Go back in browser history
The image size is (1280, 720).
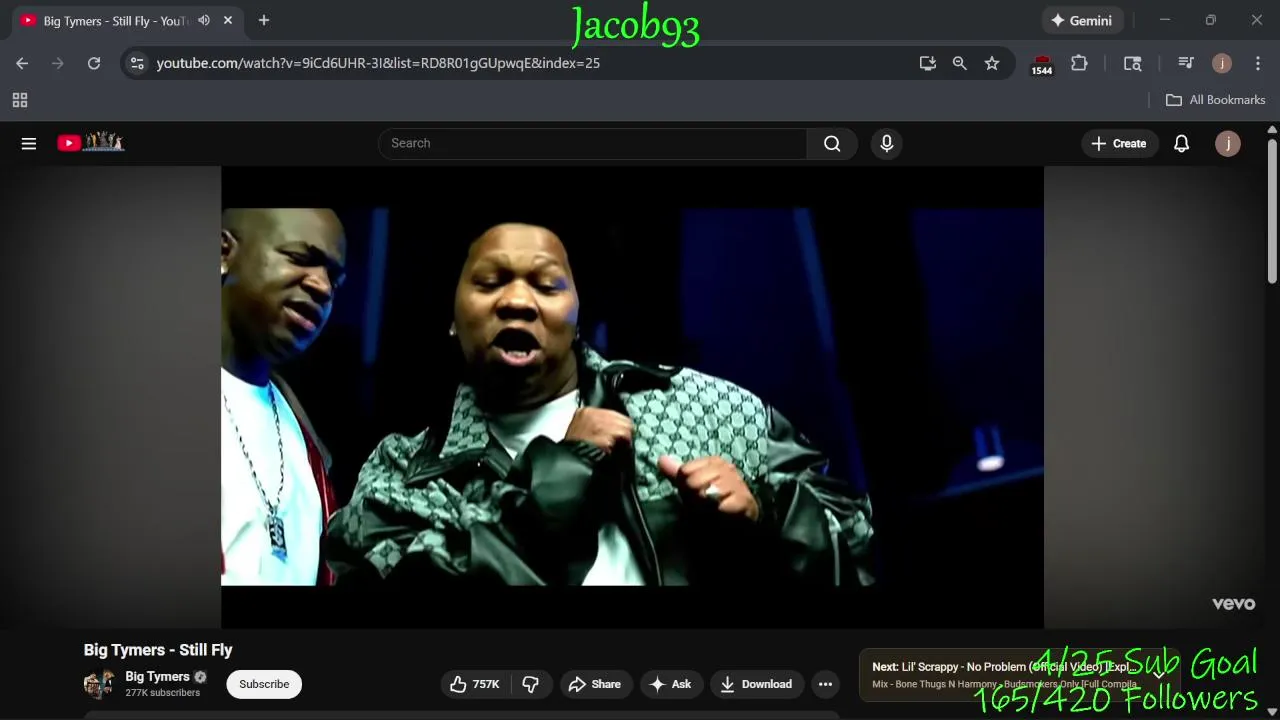pyautogui.click(x=22, y=63)
